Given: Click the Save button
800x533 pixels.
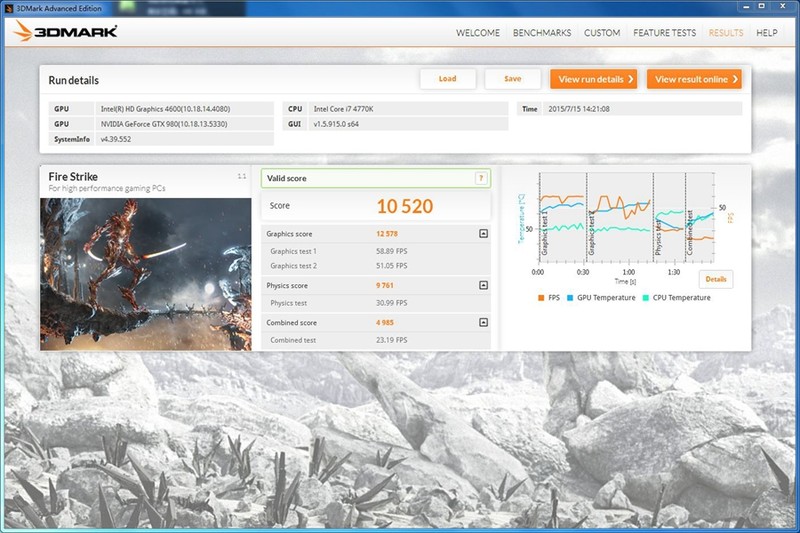Looking at the screenshot, I should point(512,79).
